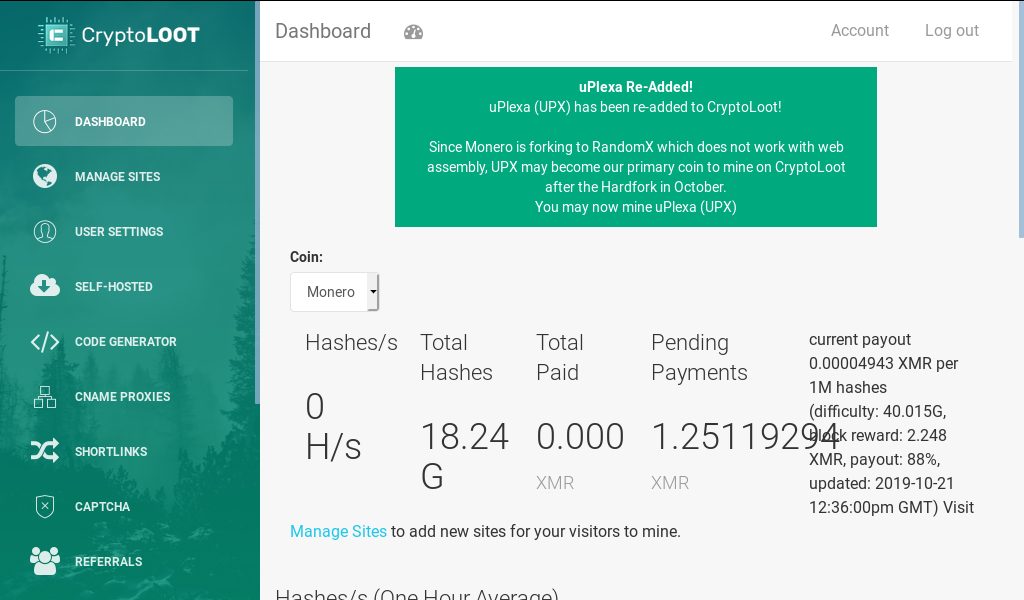1024x600 pixels.
Task: Click the Shortlinks shuffle arrows icon
Action: click(44, 451)
